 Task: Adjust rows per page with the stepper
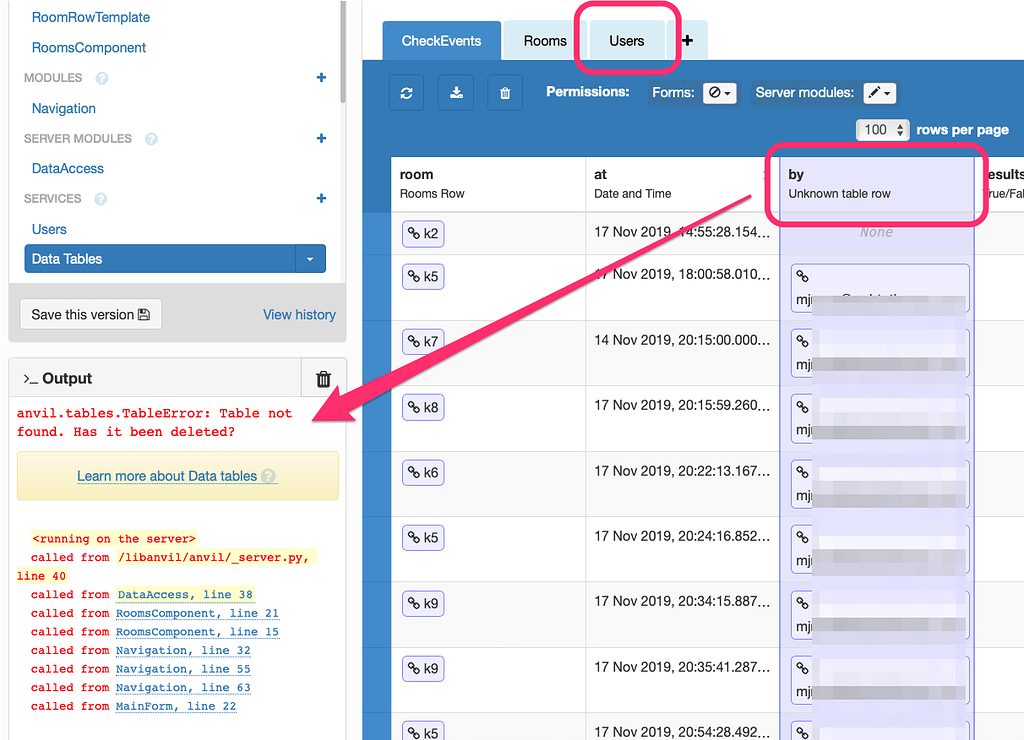click(x=902, y=129)
